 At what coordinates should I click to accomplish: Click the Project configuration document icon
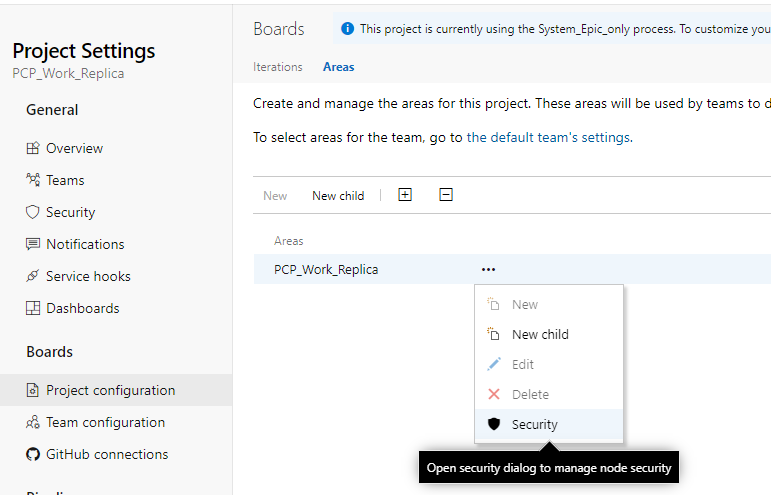[x=32, y=390]
